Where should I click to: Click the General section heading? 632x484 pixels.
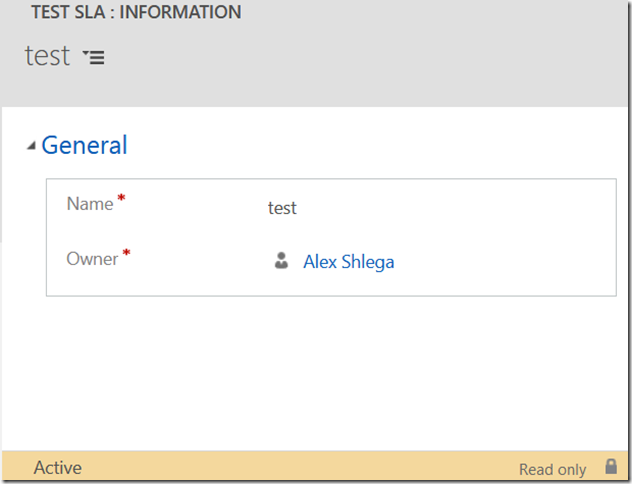84,145
